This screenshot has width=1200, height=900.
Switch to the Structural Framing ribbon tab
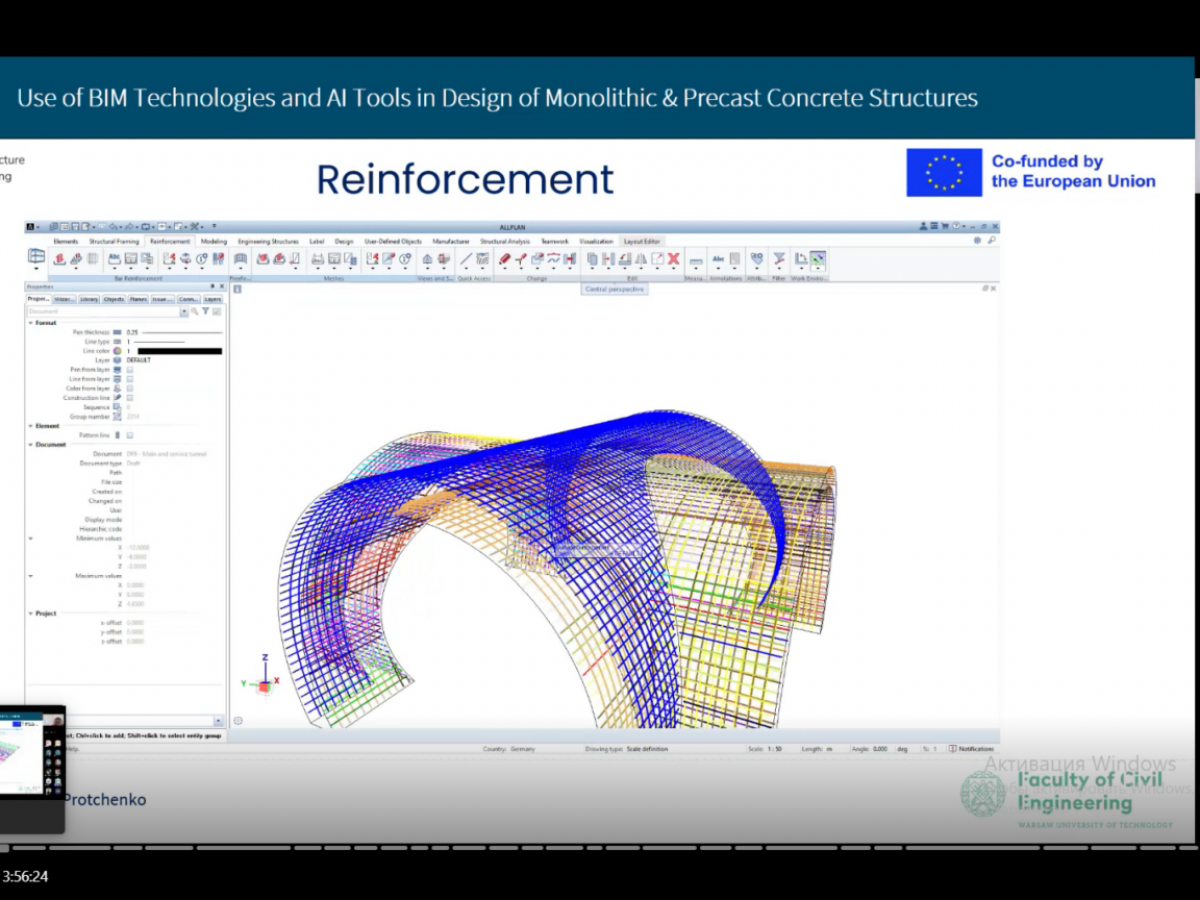[114, 241]
